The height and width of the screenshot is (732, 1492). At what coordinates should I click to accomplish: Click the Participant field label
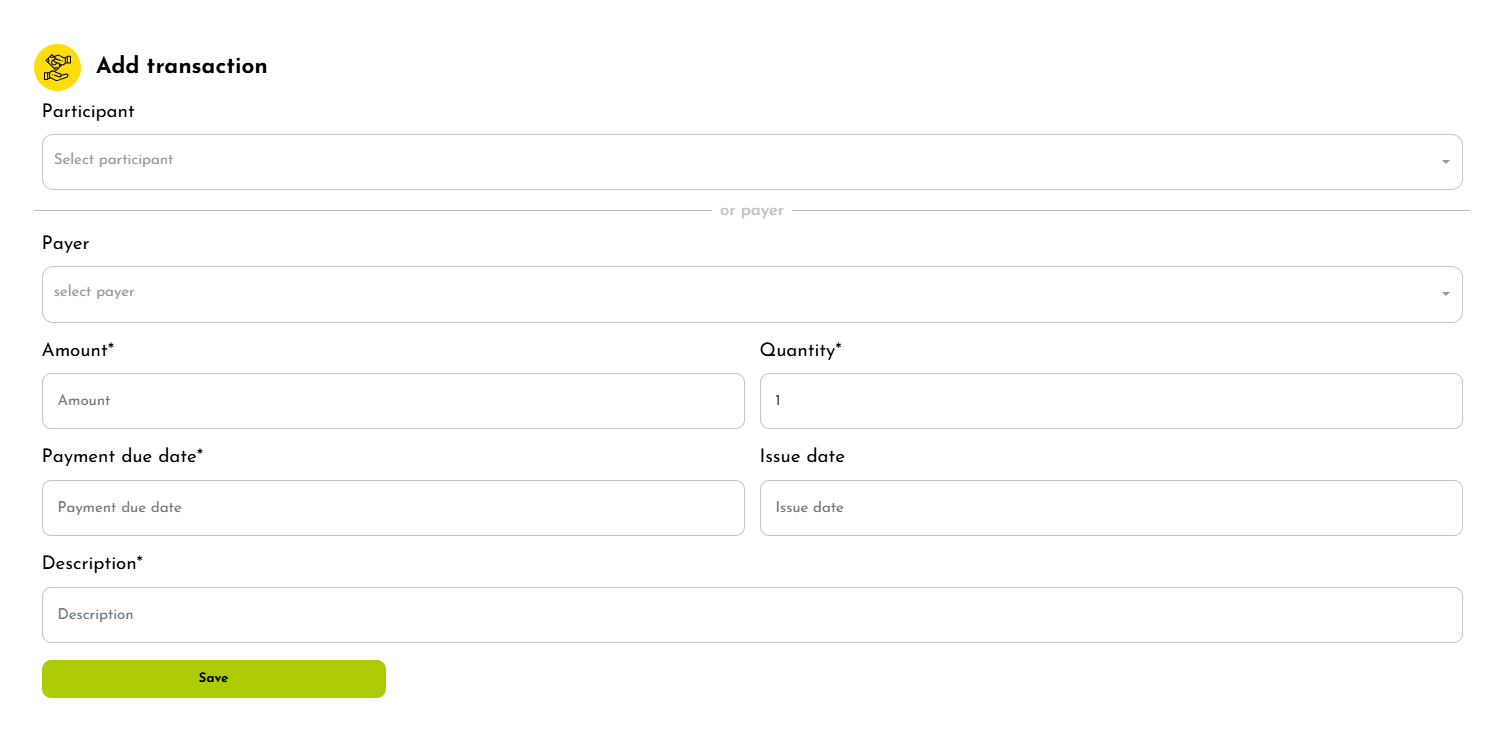pos(88,112)
